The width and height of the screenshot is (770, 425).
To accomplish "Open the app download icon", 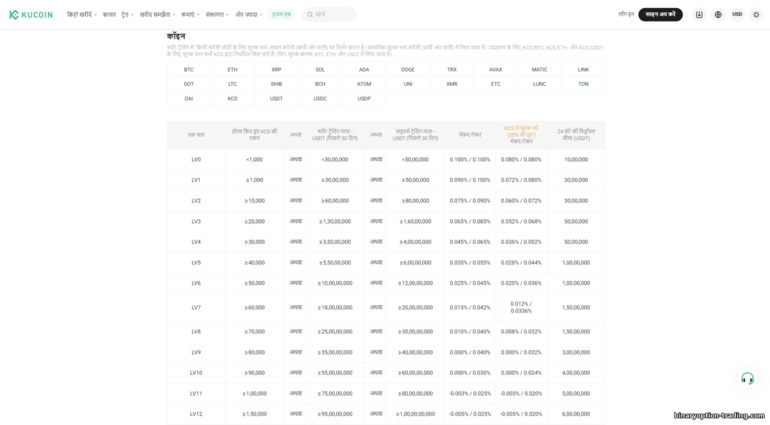I will point(699,15).
